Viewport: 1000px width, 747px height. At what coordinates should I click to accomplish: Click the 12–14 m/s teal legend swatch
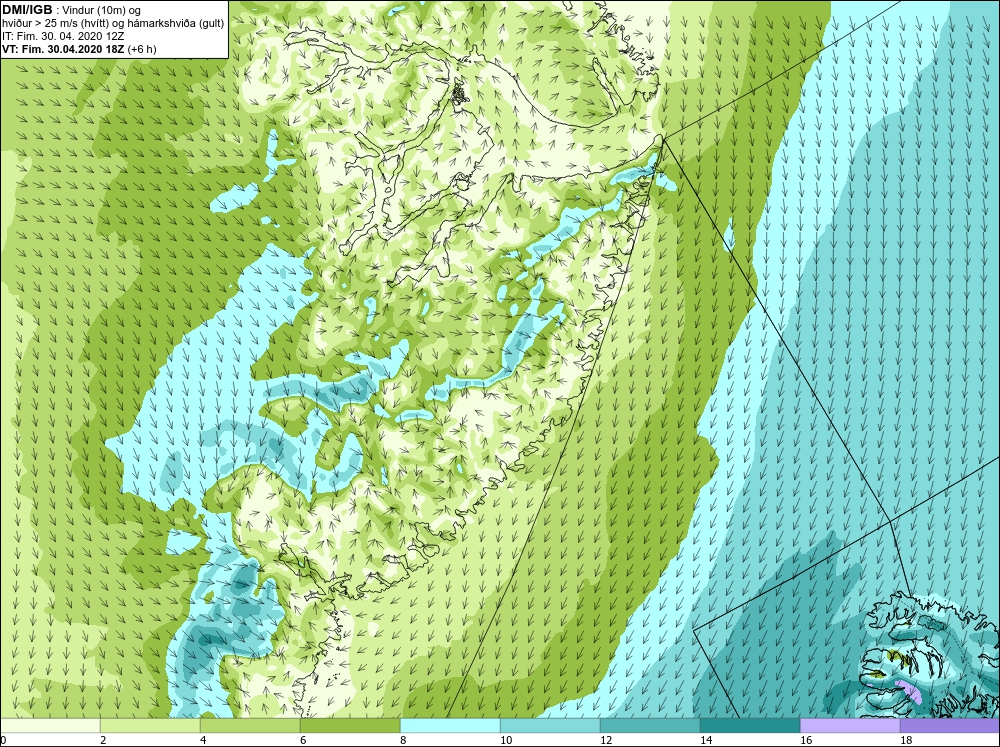[x=650, y=726]
